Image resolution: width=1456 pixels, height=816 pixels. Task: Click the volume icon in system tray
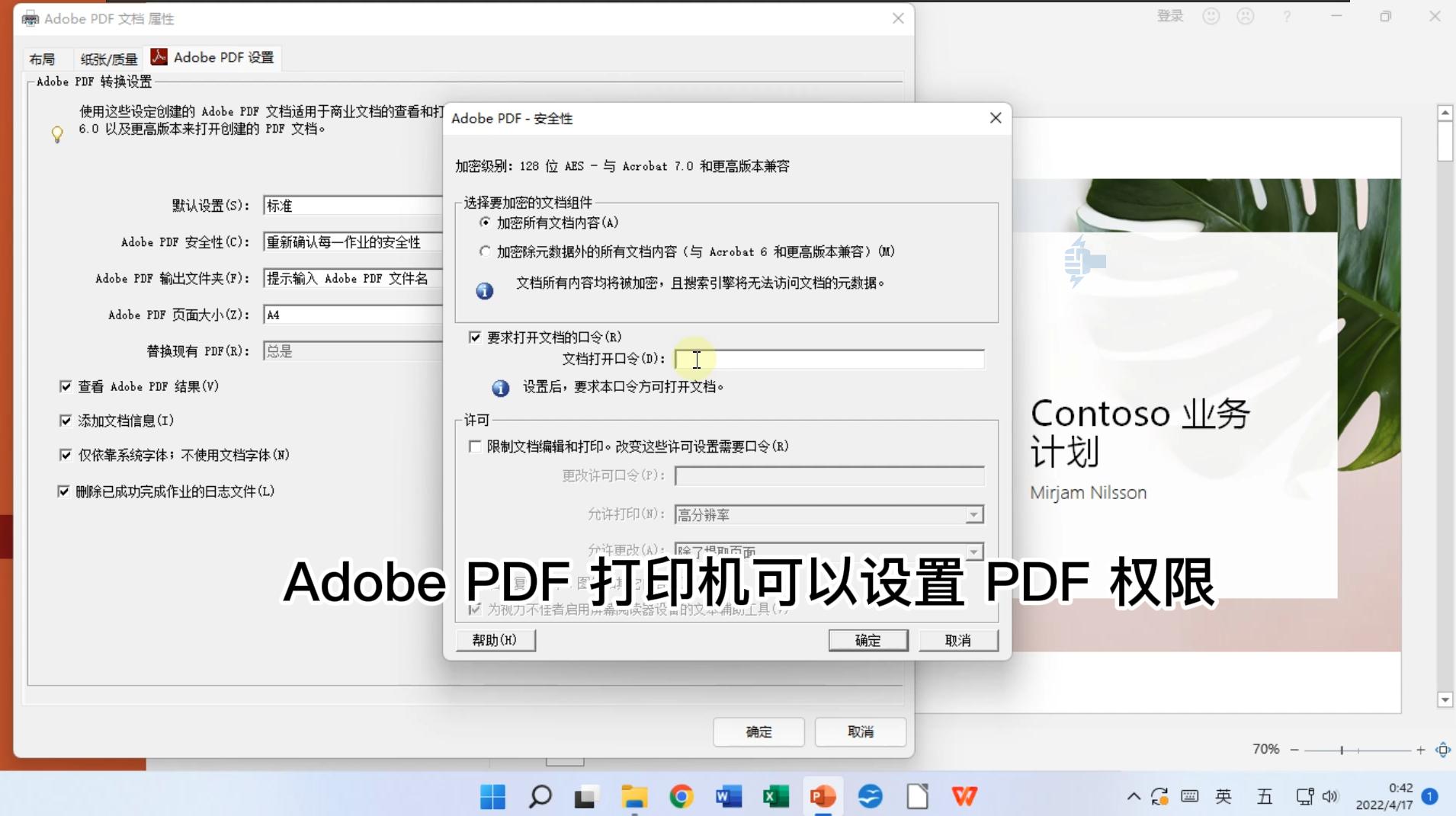tap(1332, 797)
